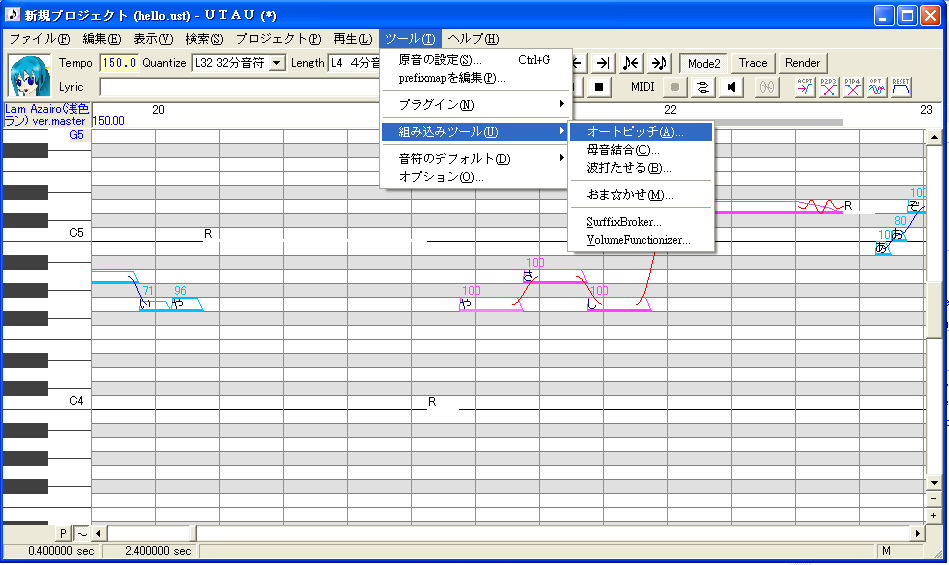Image resolution: width=949 pixels, height=565 pixels.
Task: Toggle the P pitch display button
Action: [x=63, y=534]
